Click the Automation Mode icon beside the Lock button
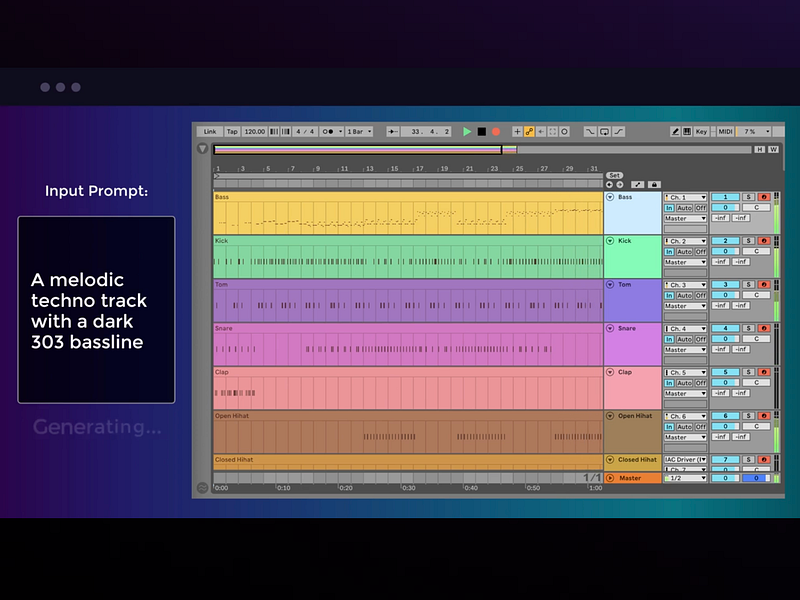The width and height of the screenshot is (800, 600). (637, 185)
